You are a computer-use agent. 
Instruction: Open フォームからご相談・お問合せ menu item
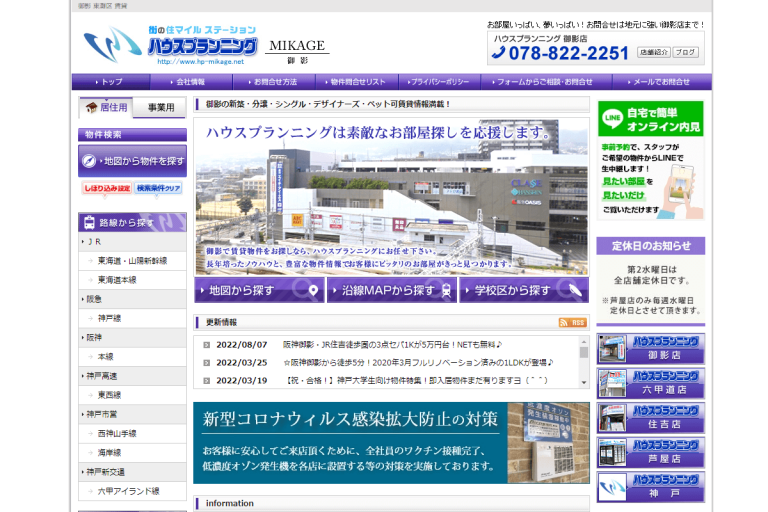[546, 82]
